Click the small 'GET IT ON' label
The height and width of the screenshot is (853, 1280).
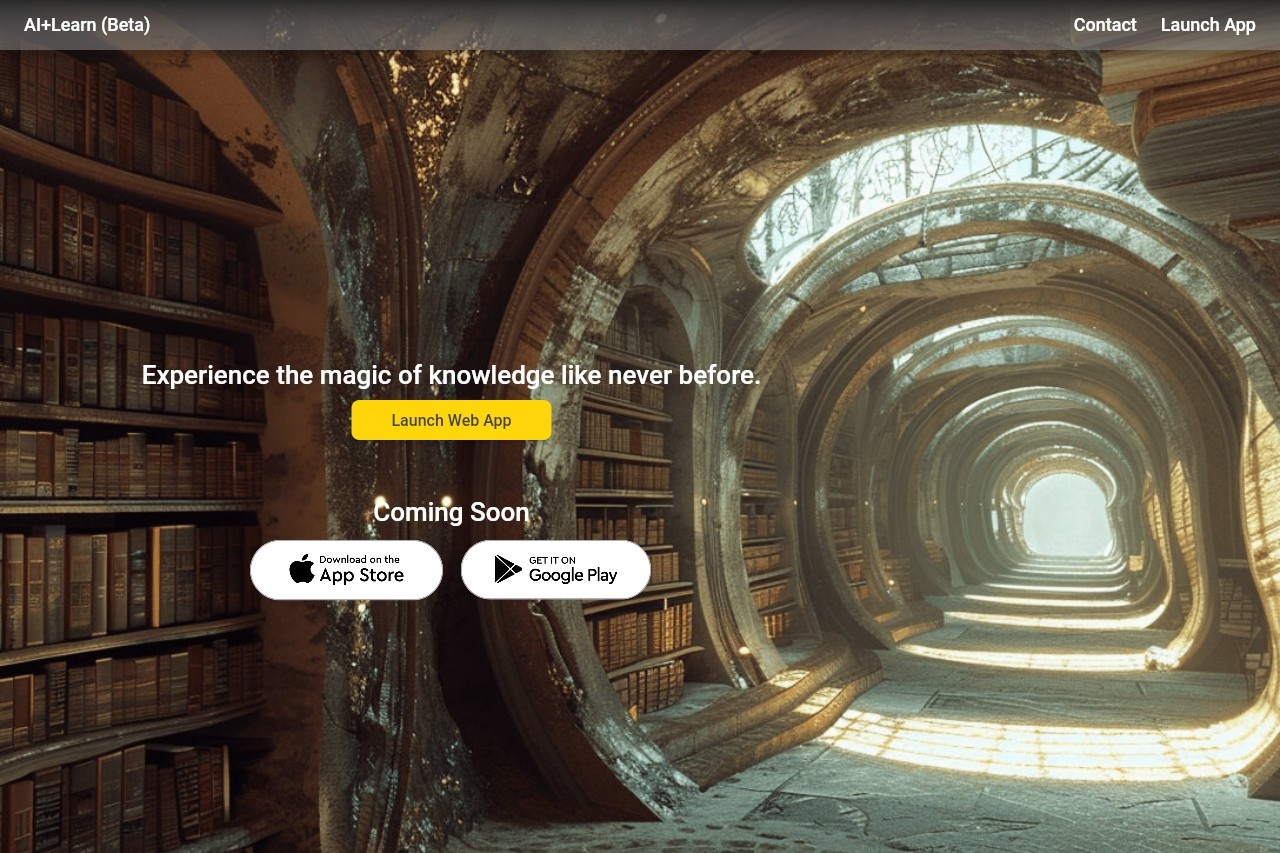552,560
